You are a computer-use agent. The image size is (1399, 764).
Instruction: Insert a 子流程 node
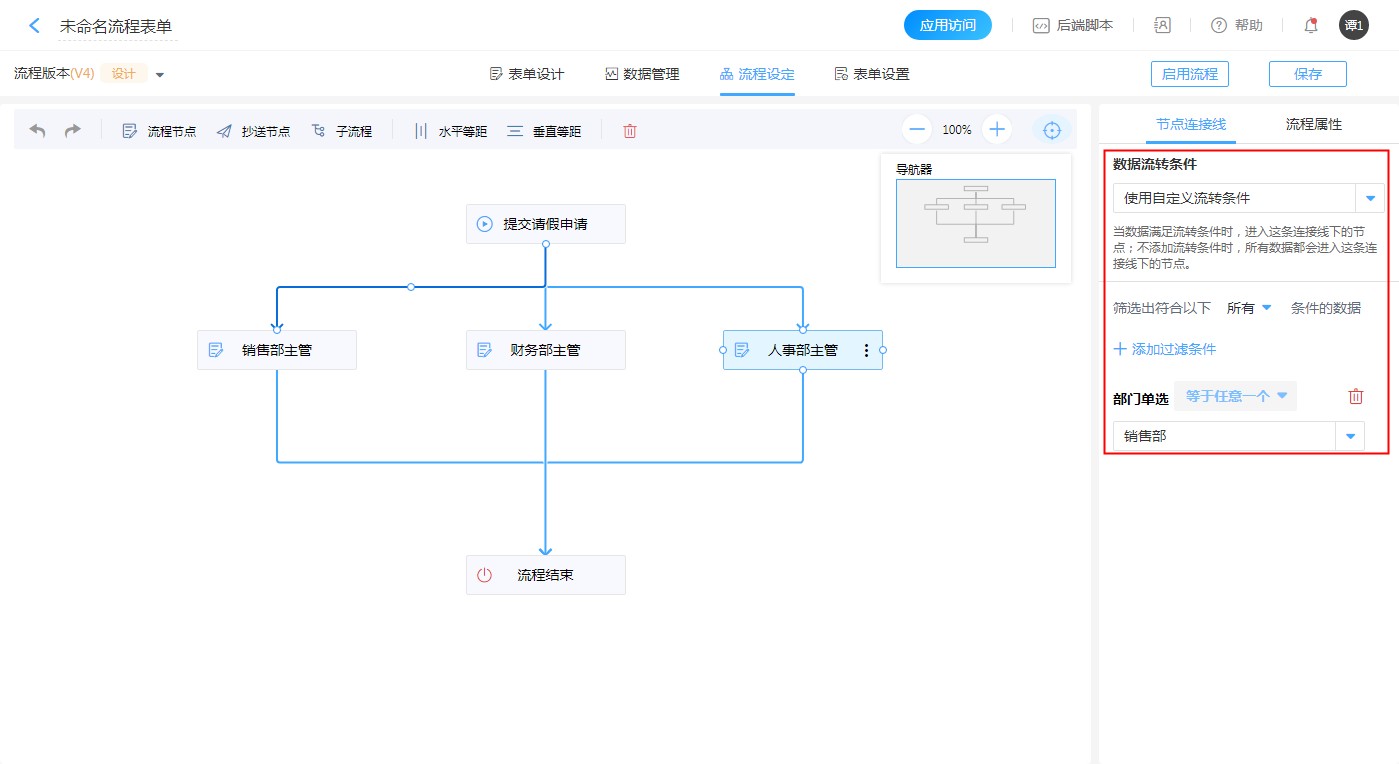click(x=342, y=131)
